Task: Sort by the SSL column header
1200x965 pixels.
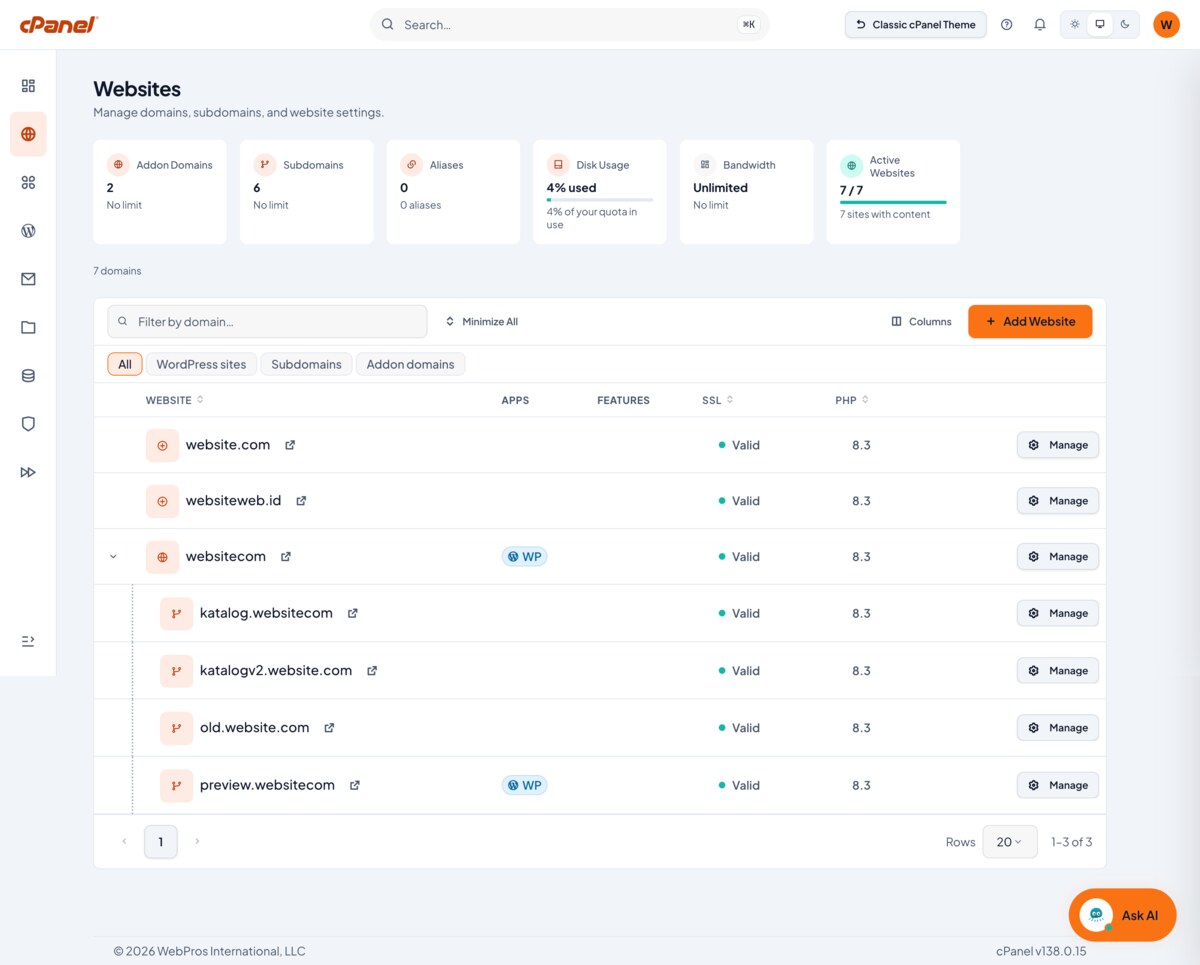Action: pos(719,400)
